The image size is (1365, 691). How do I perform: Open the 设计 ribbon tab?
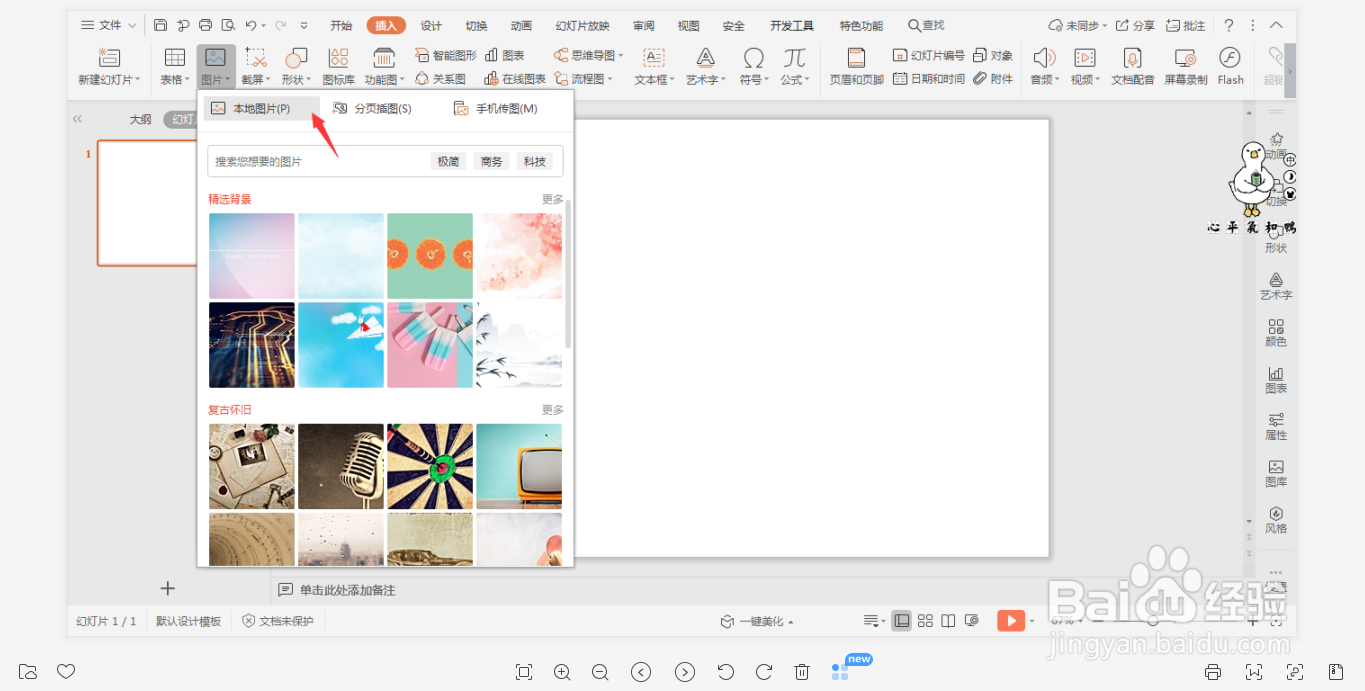[431, 25]
